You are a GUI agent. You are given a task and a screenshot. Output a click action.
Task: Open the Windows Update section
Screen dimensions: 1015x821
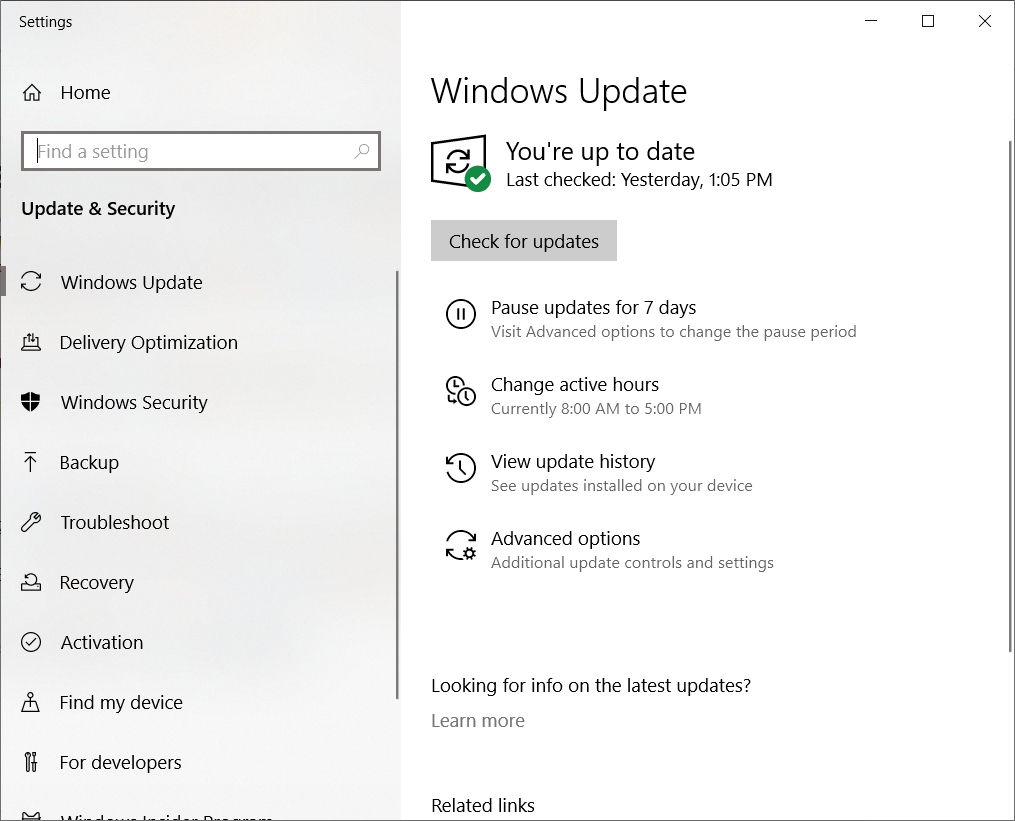pos(131,283)
